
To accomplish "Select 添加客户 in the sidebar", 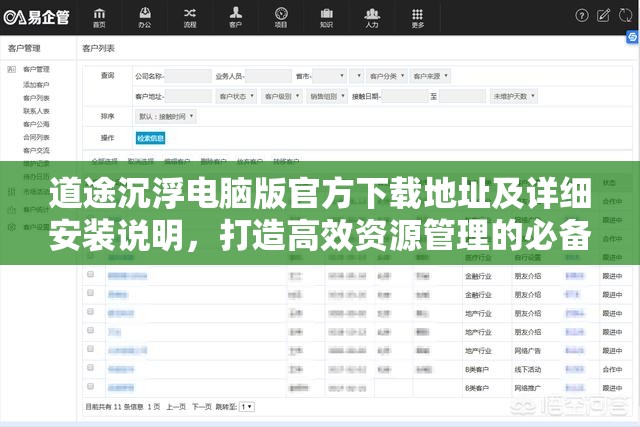I will point(36,85).
